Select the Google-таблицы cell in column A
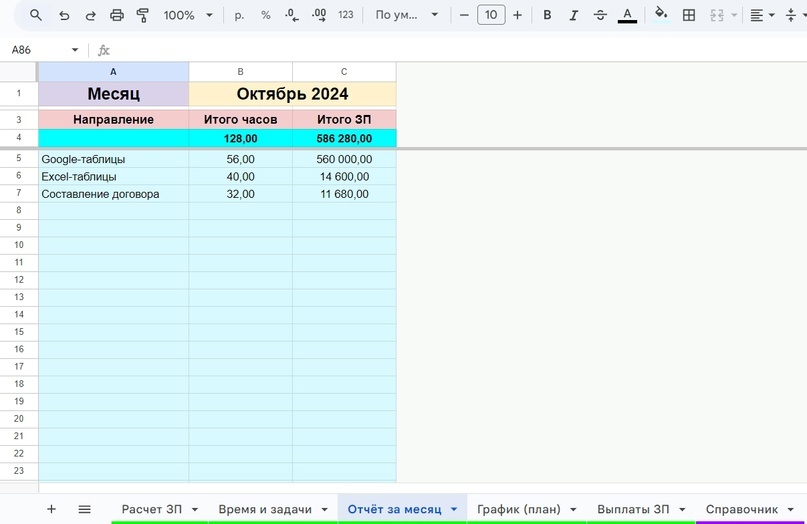 tap(114, 159)
